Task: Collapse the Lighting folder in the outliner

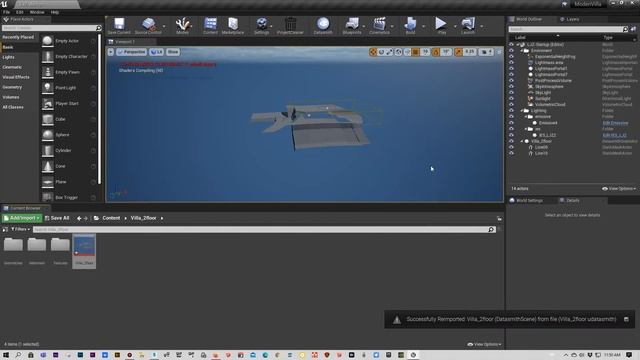Action: point(522,111)
